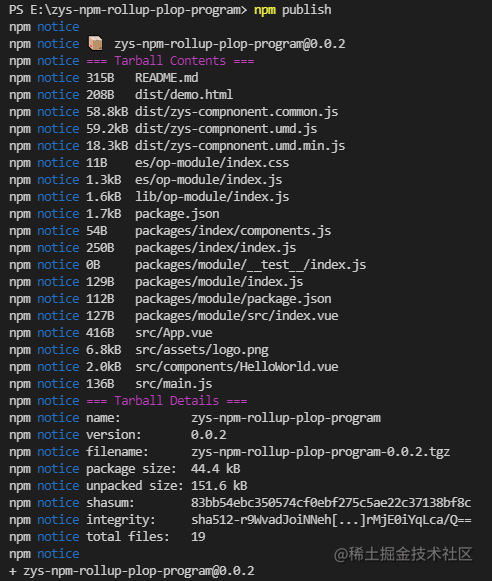Click the size value '315B'

coord(100,77)
